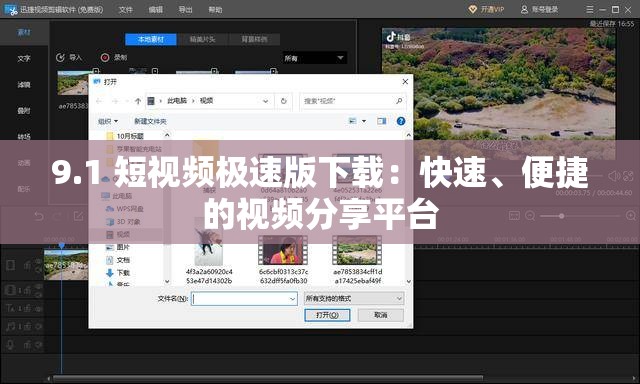Screen dimensions: 640x384
Task: Click the blue help icon in dialog
Action: tap(401, 121)
